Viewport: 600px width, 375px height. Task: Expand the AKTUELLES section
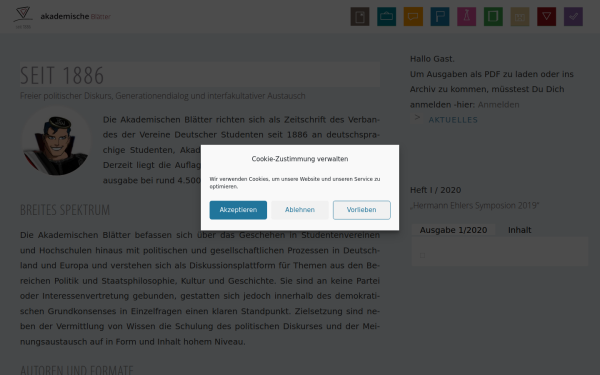pyautogui.click(x=453, y=120)
